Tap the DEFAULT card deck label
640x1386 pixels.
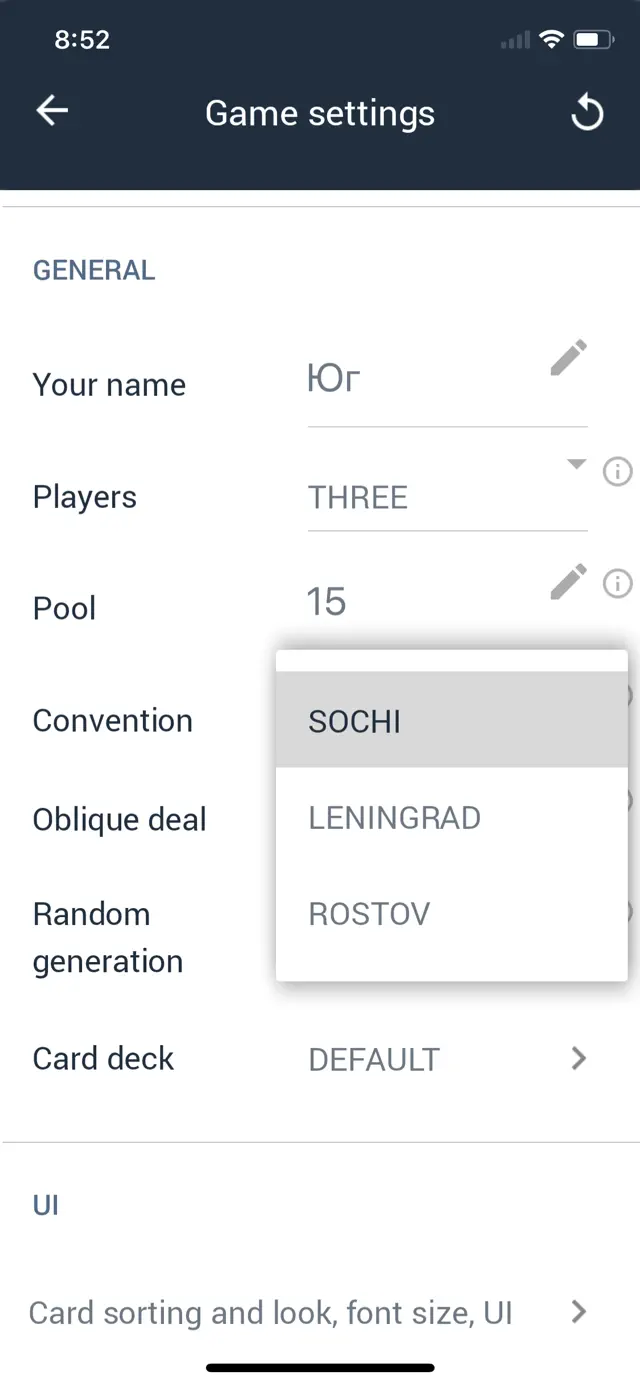point(374,1058)
